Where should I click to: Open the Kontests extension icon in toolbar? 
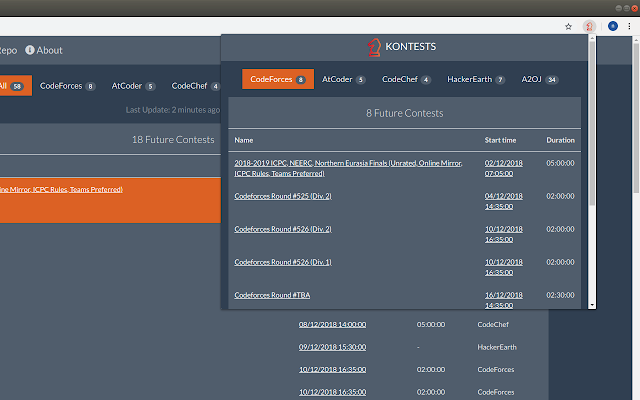(x=589, y=27)
